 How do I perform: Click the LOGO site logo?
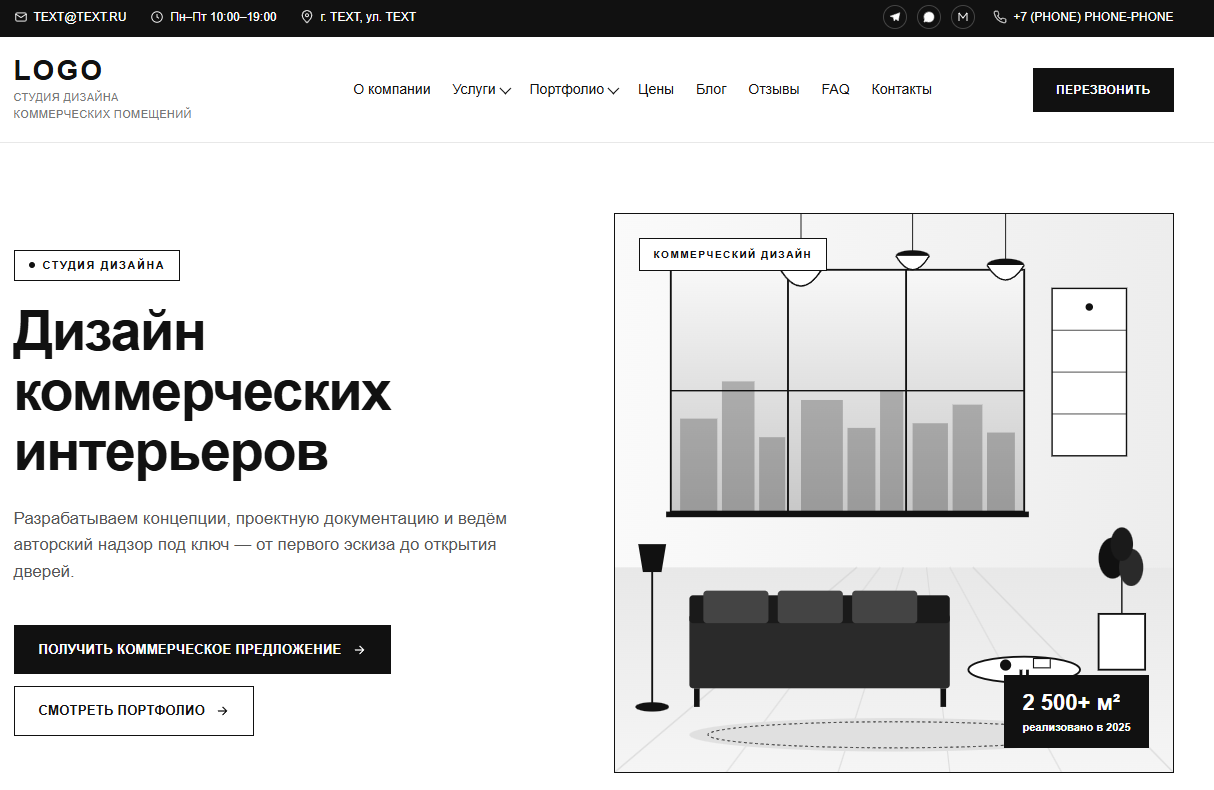pyautogui.click(x=59, y=70)
